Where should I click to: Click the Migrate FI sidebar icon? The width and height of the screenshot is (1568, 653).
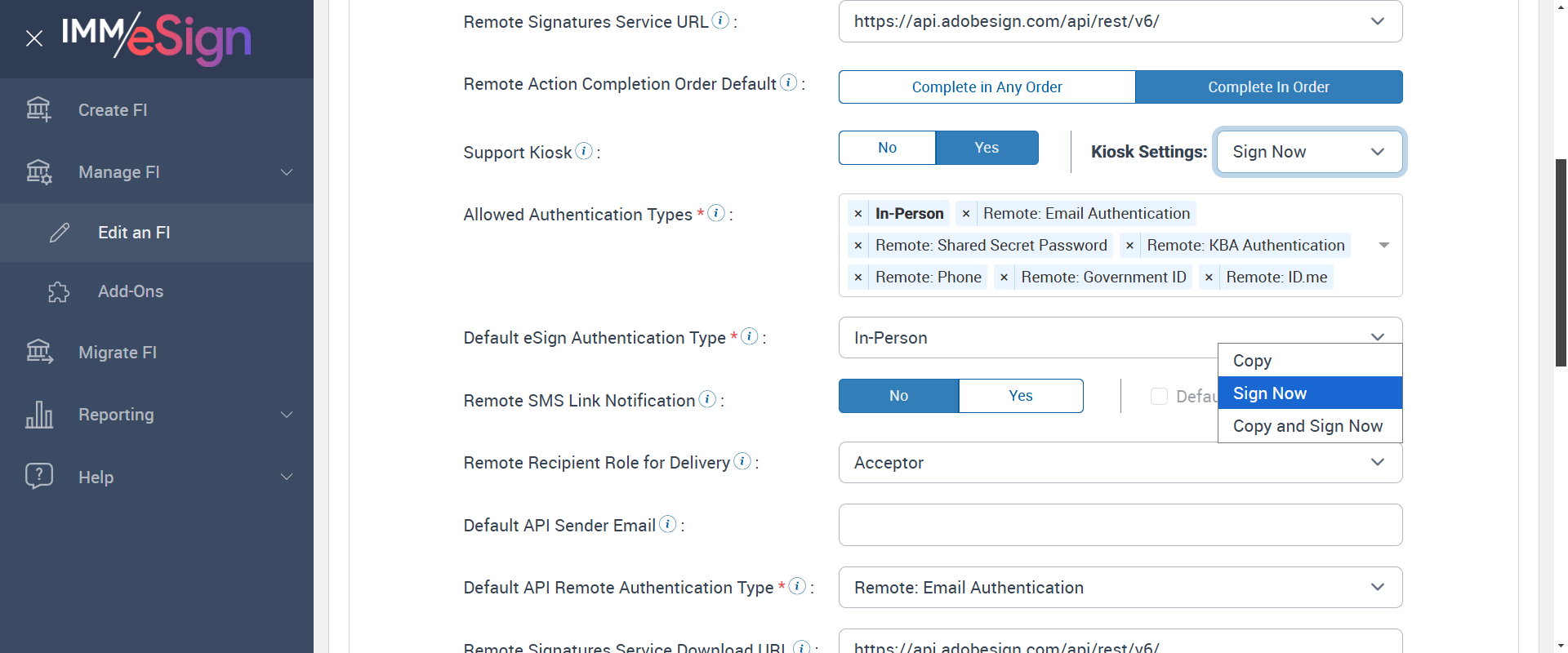pos(38,352)
